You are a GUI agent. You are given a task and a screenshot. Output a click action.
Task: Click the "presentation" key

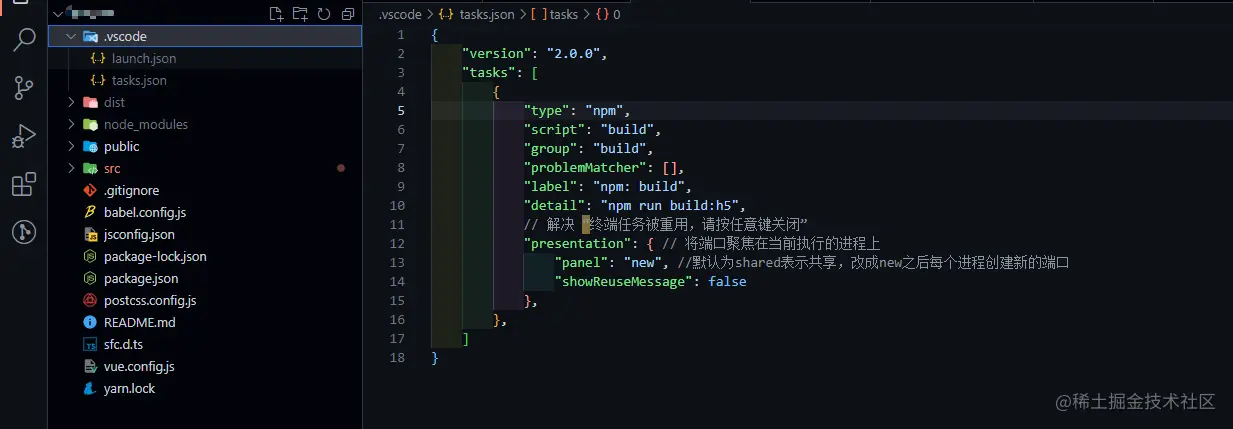click(581, 244)
